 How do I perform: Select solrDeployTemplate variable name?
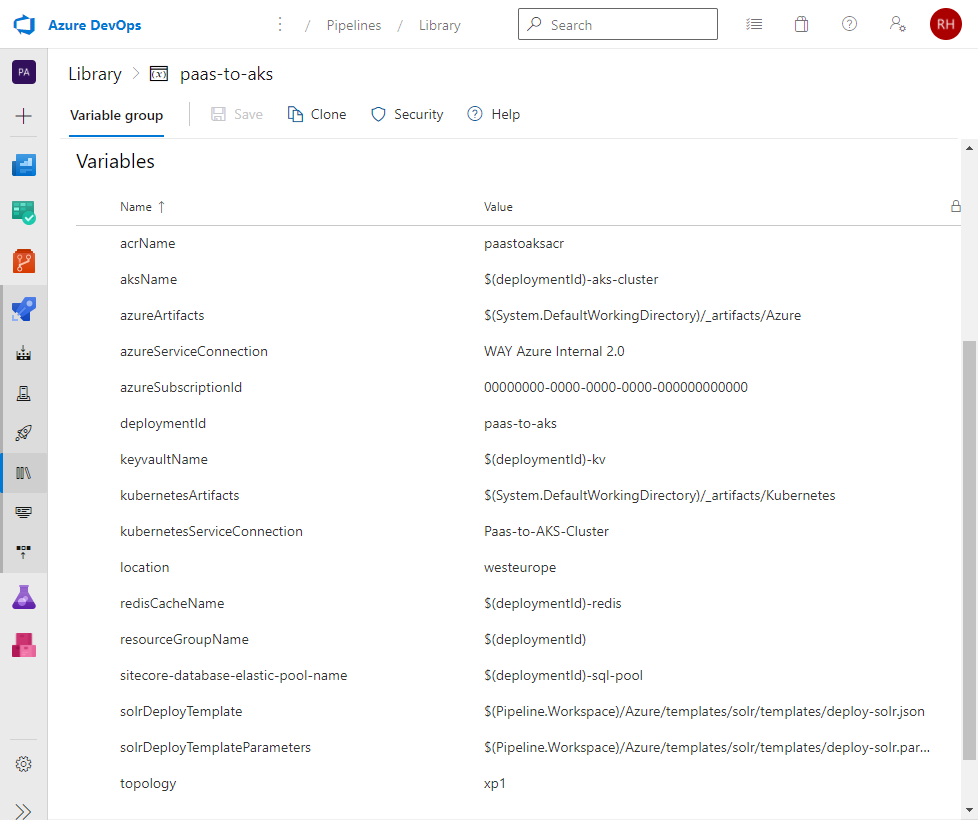[x=181, y=711]
